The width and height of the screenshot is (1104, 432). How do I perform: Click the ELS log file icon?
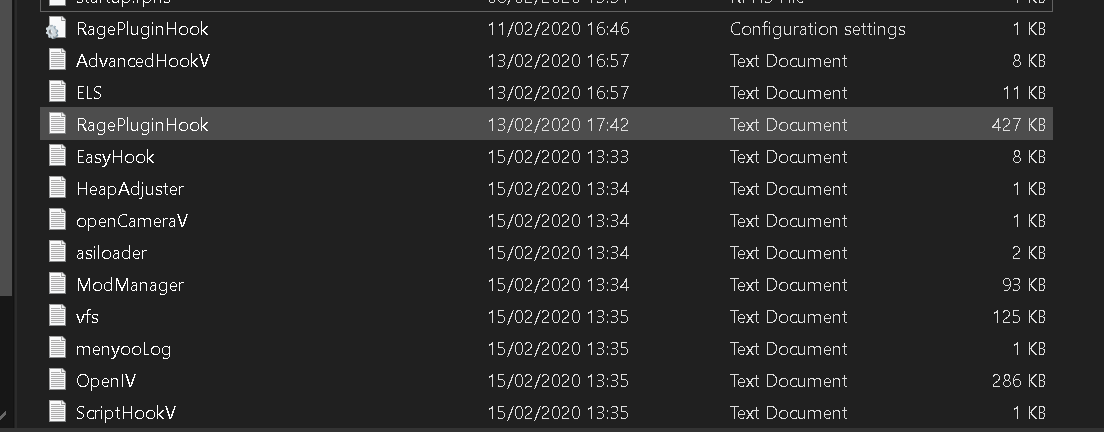57,93
